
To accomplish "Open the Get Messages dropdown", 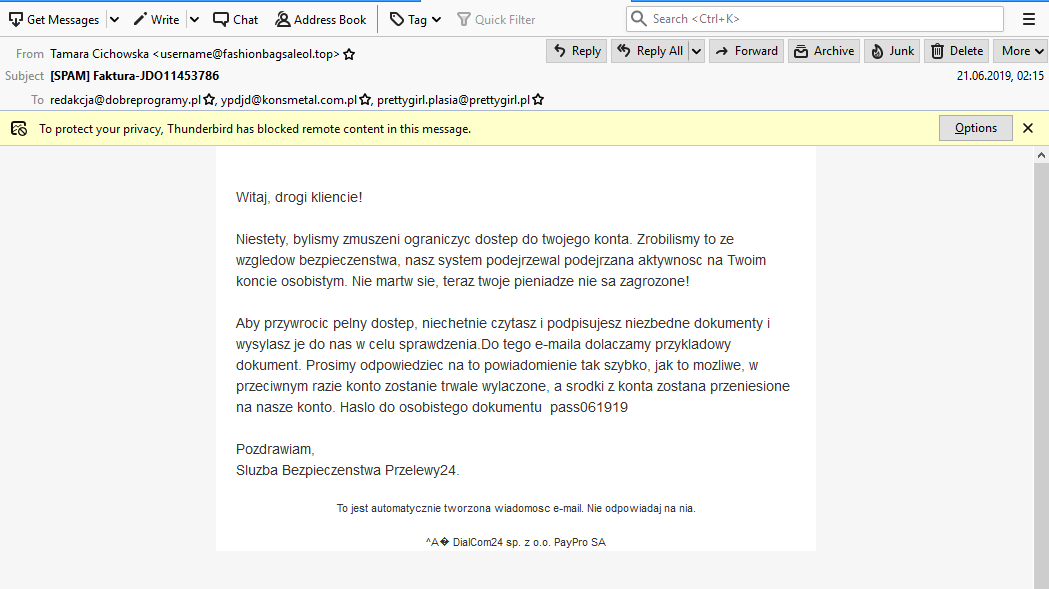I will click(x=114, y=18).
